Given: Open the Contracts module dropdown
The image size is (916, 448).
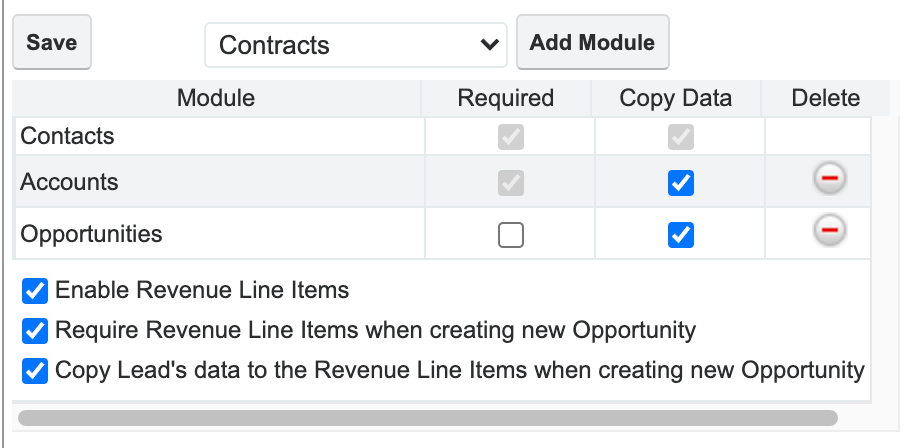Looking at the screenshot, I should coord(356,45).
